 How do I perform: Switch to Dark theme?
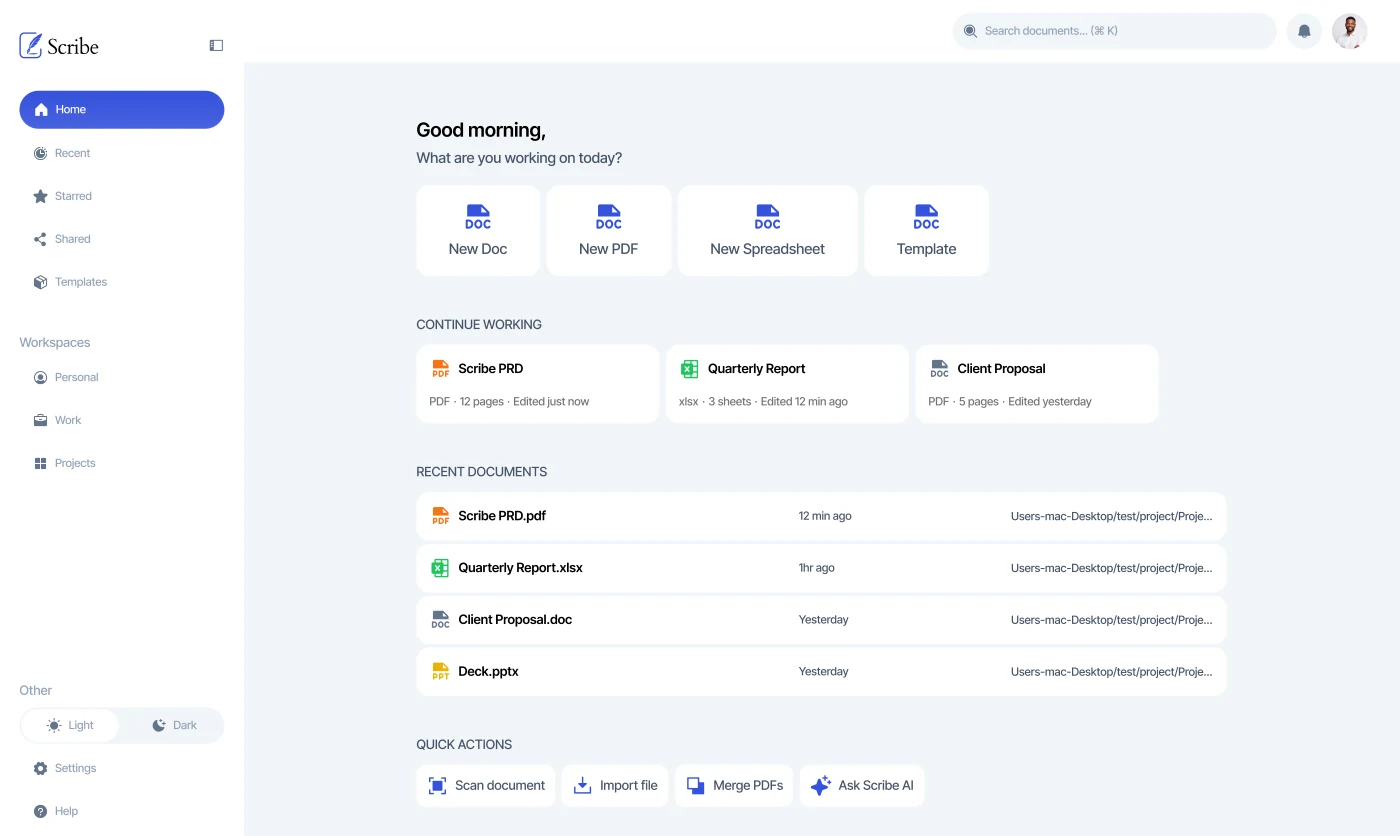point(174,725)
